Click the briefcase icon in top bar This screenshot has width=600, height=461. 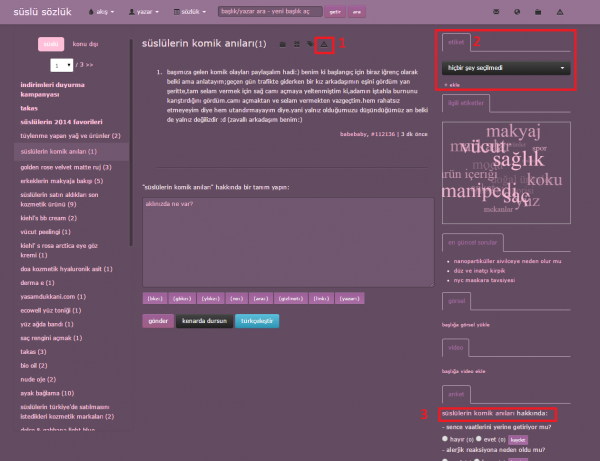pyautogui.click(x=538, y=12)
